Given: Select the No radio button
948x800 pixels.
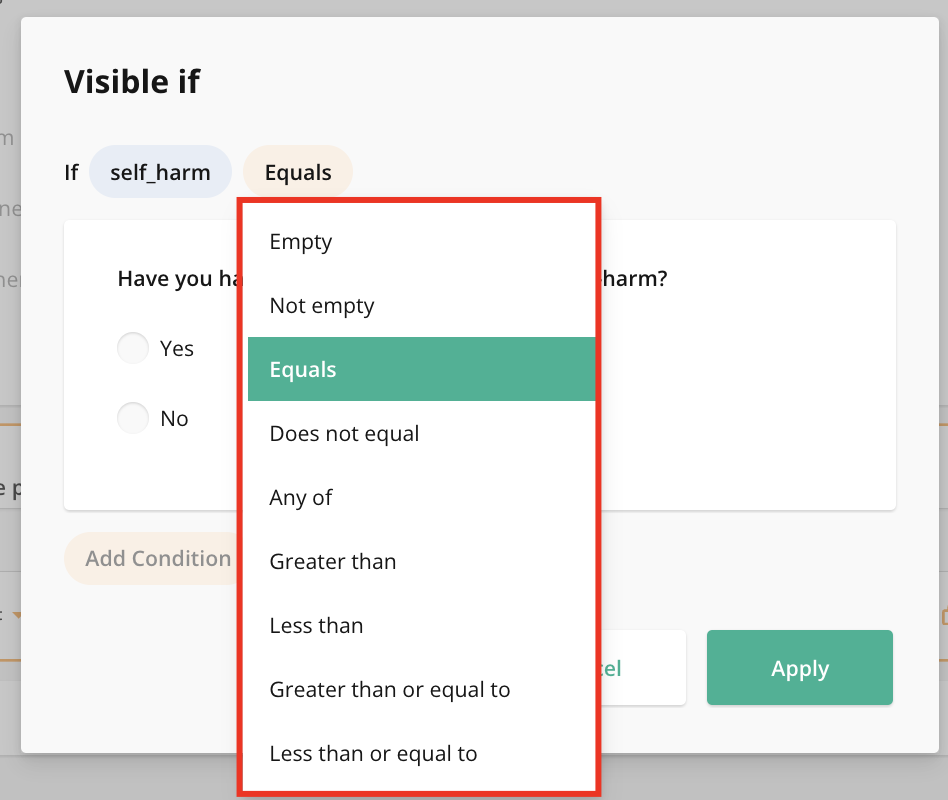Looking at the screenshot, I should point(133,418).
